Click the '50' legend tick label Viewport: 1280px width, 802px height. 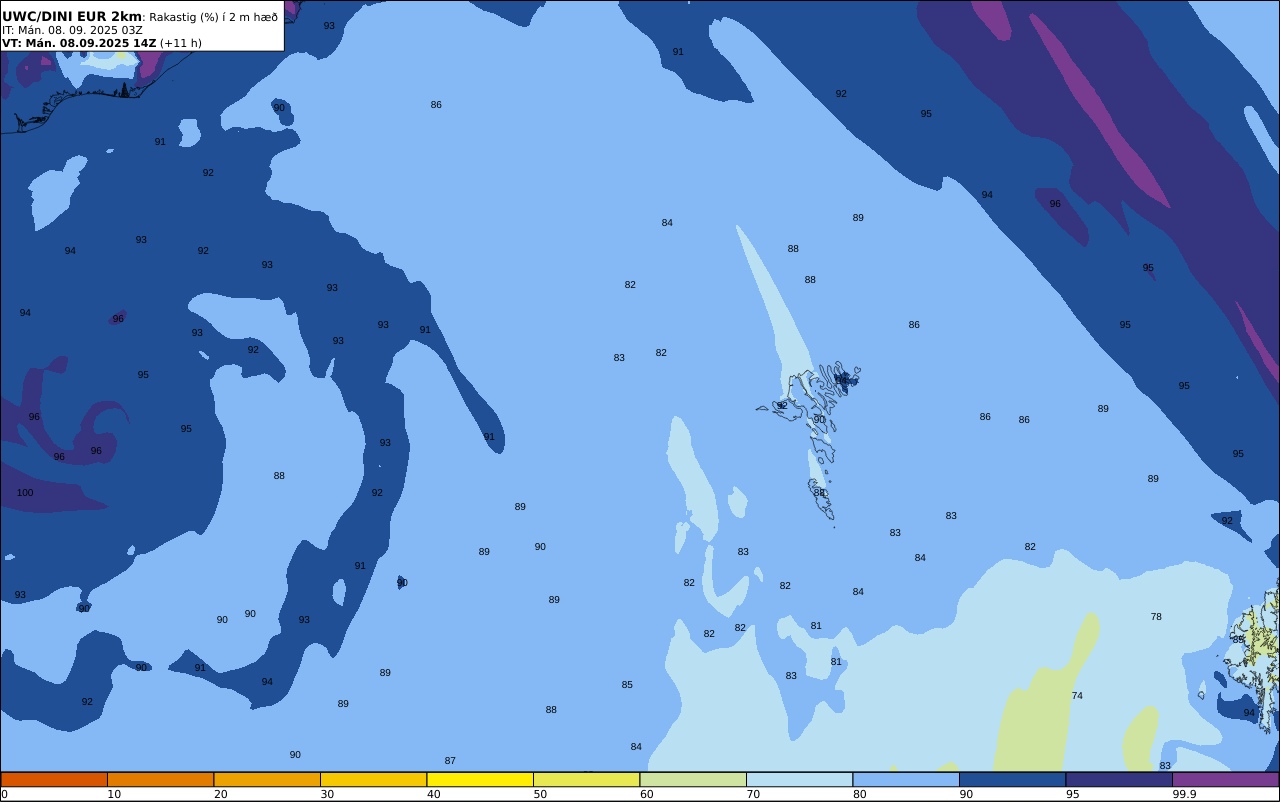(540, 794)
